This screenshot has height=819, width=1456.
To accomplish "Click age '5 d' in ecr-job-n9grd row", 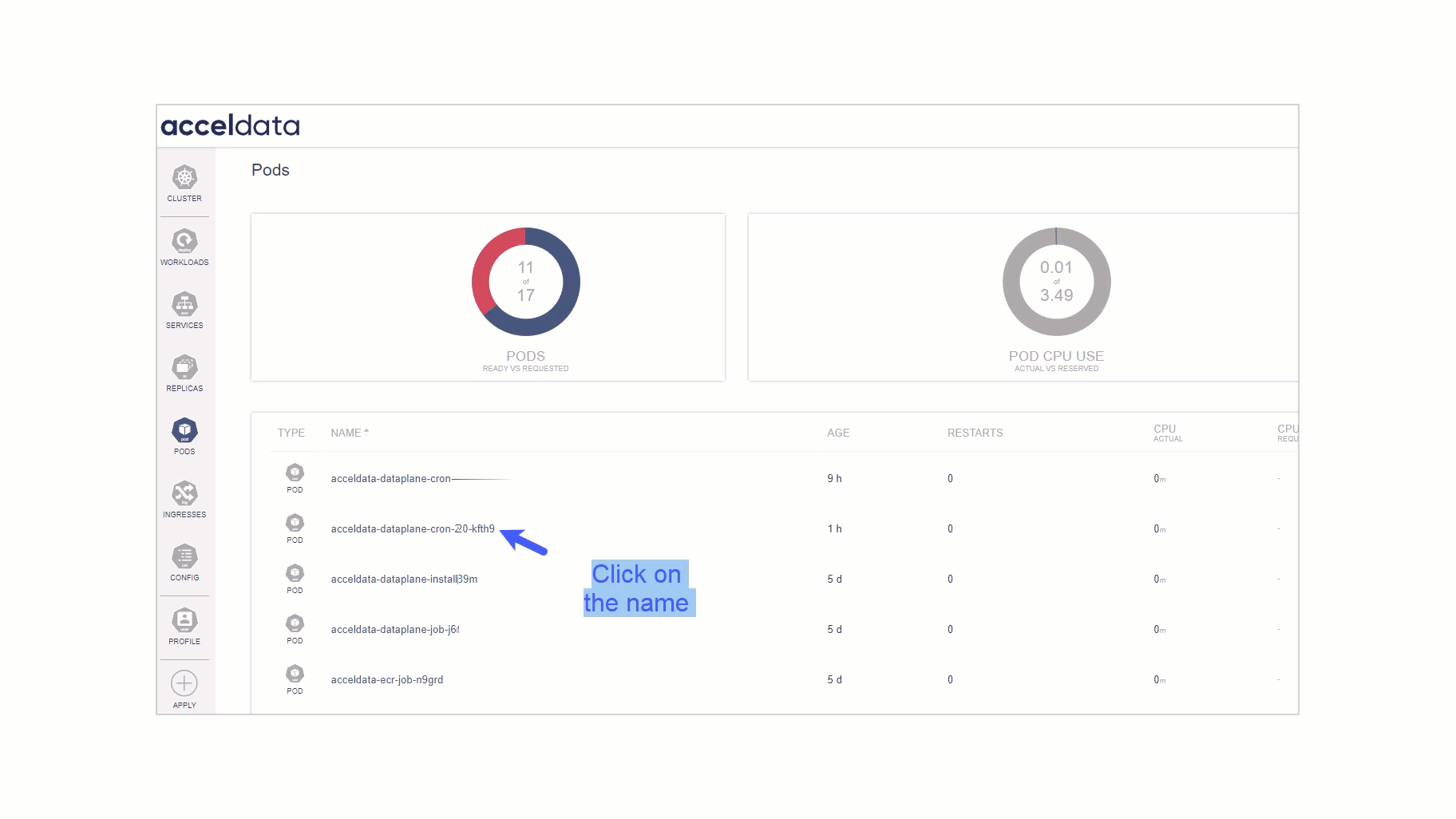I will pyautogui.click(x=834, y=679).
